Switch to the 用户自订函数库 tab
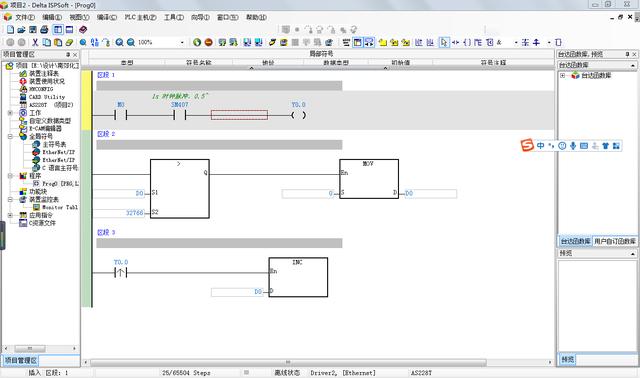 click(615, 241)
